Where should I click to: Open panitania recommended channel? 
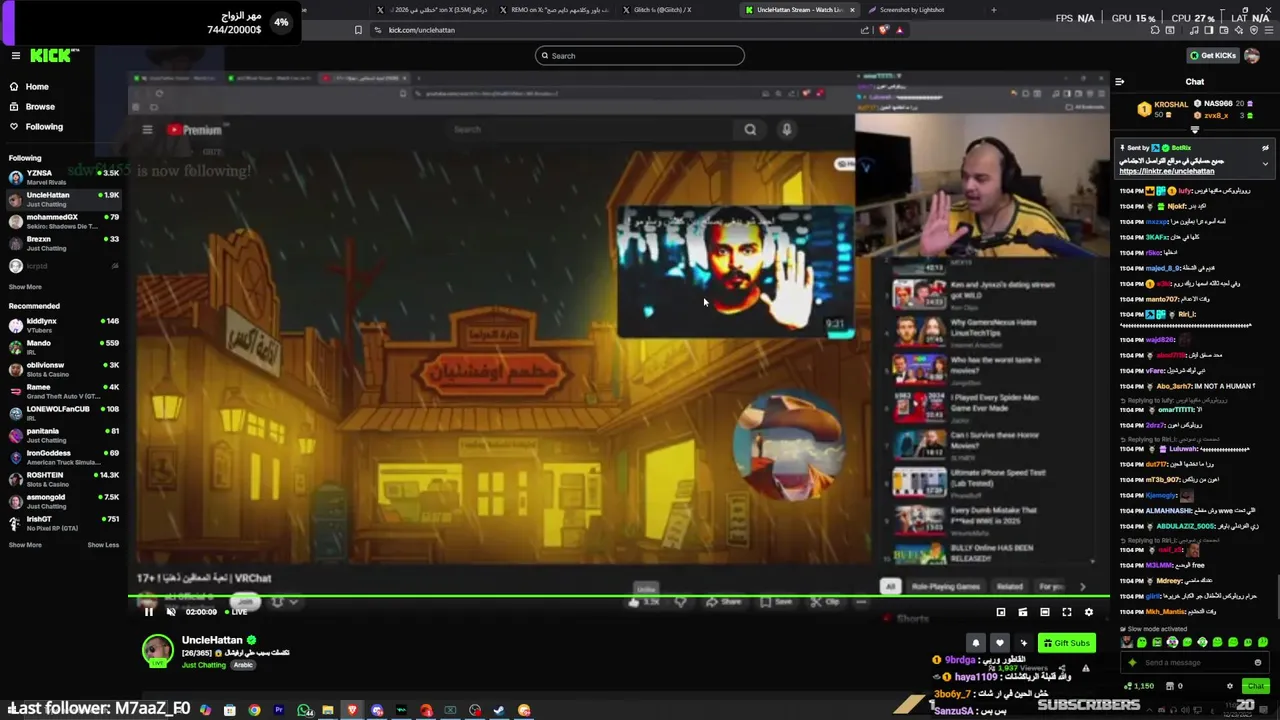point(62,435)
